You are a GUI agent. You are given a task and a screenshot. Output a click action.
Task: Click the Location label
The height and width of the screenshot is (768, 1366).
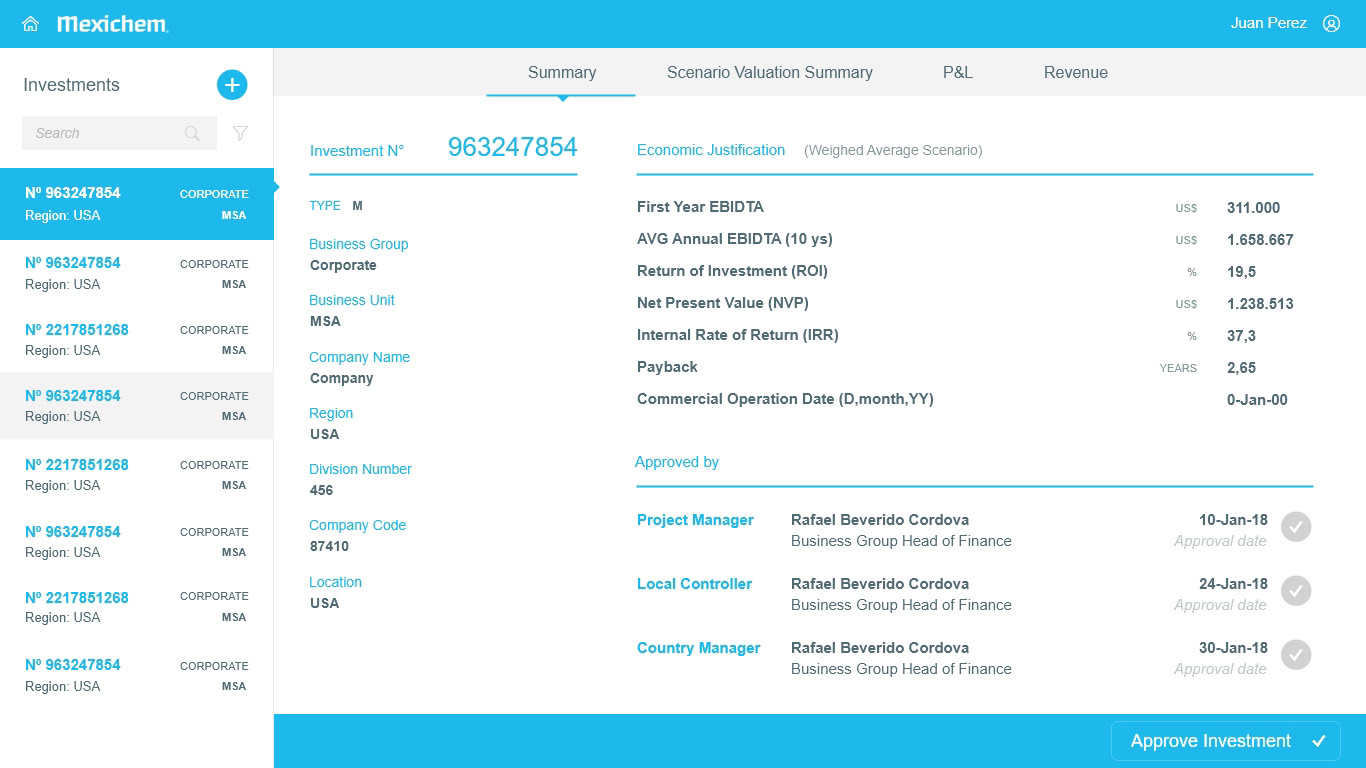tap(336, 582)
